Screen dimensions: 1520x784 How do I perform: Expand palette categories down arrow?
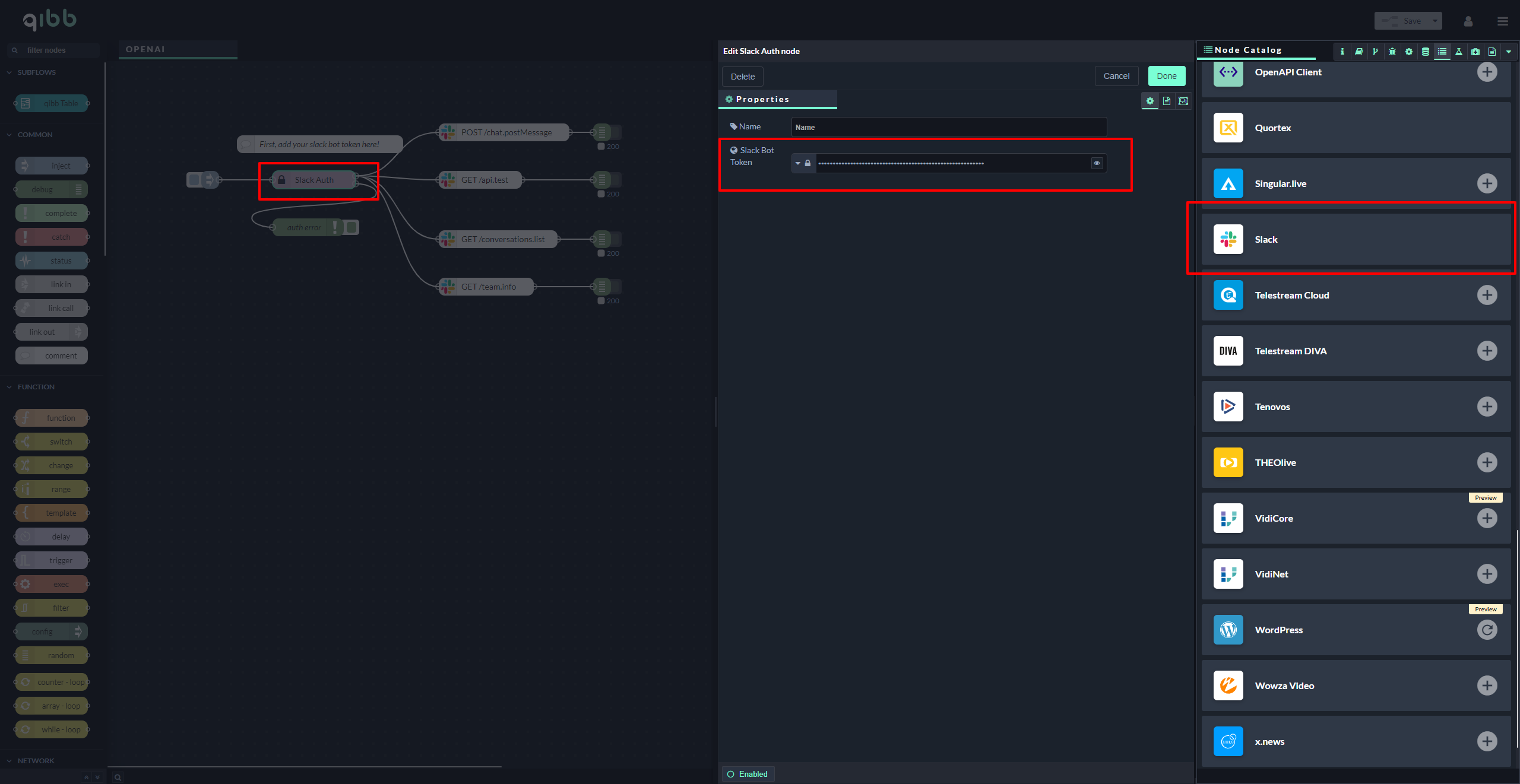tap(97, 777)
